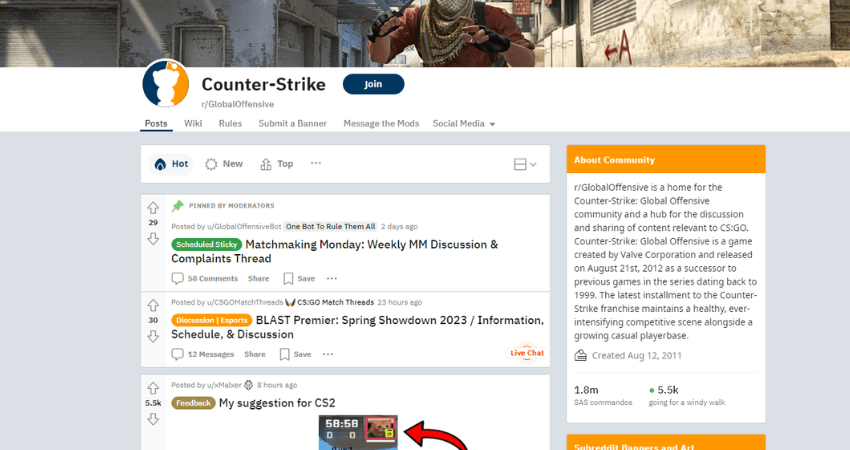The width and height of the screenshot is (850, 450).
Task: Open the 12 Messages chat on BLAST post
Action: coord(203,355)
